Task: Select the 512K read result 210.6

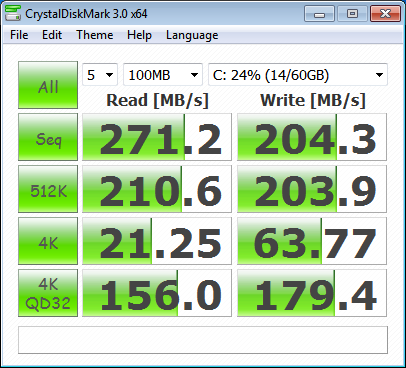Action: click(157, 189)
